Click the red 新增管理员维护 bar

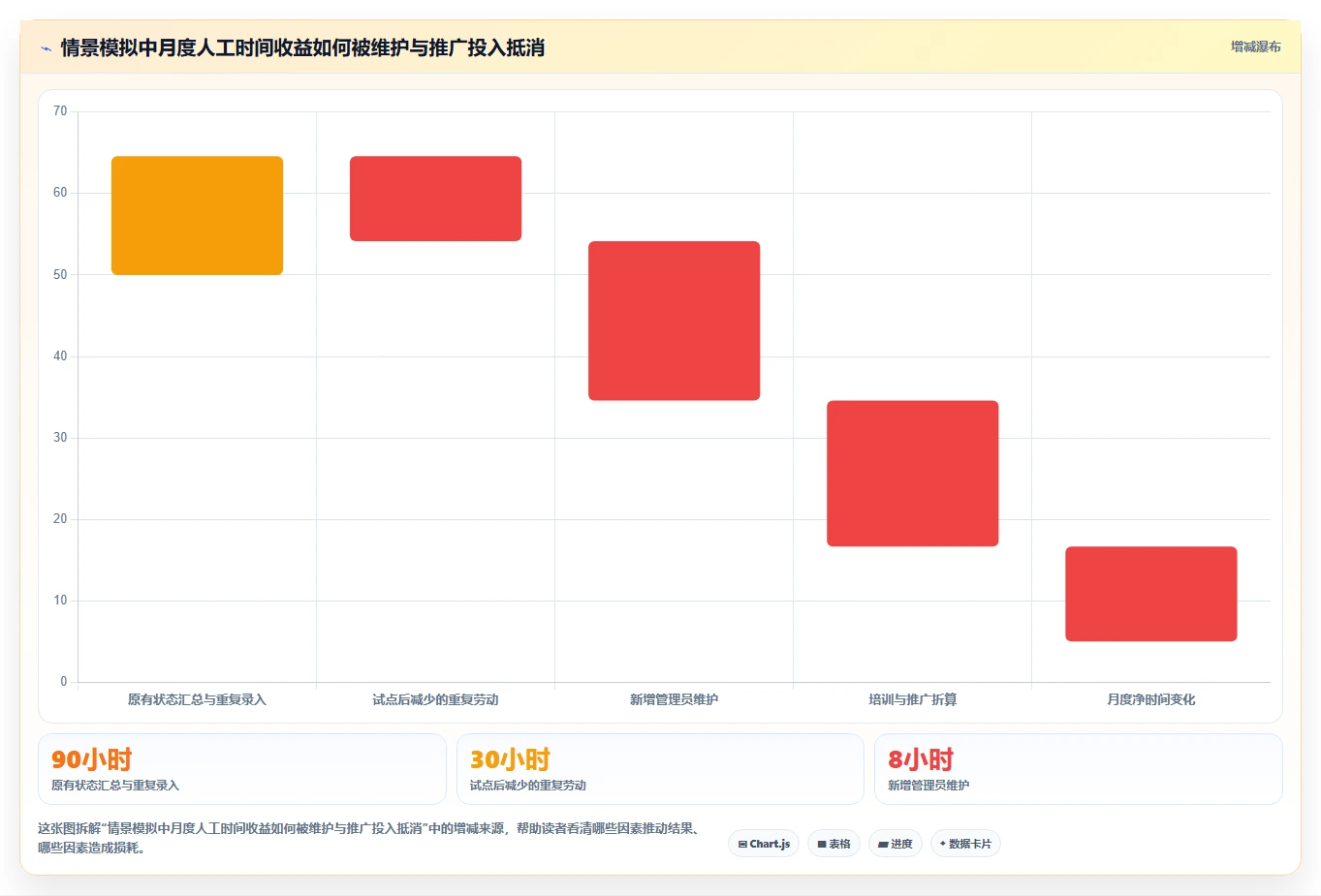tap(674, 321)
